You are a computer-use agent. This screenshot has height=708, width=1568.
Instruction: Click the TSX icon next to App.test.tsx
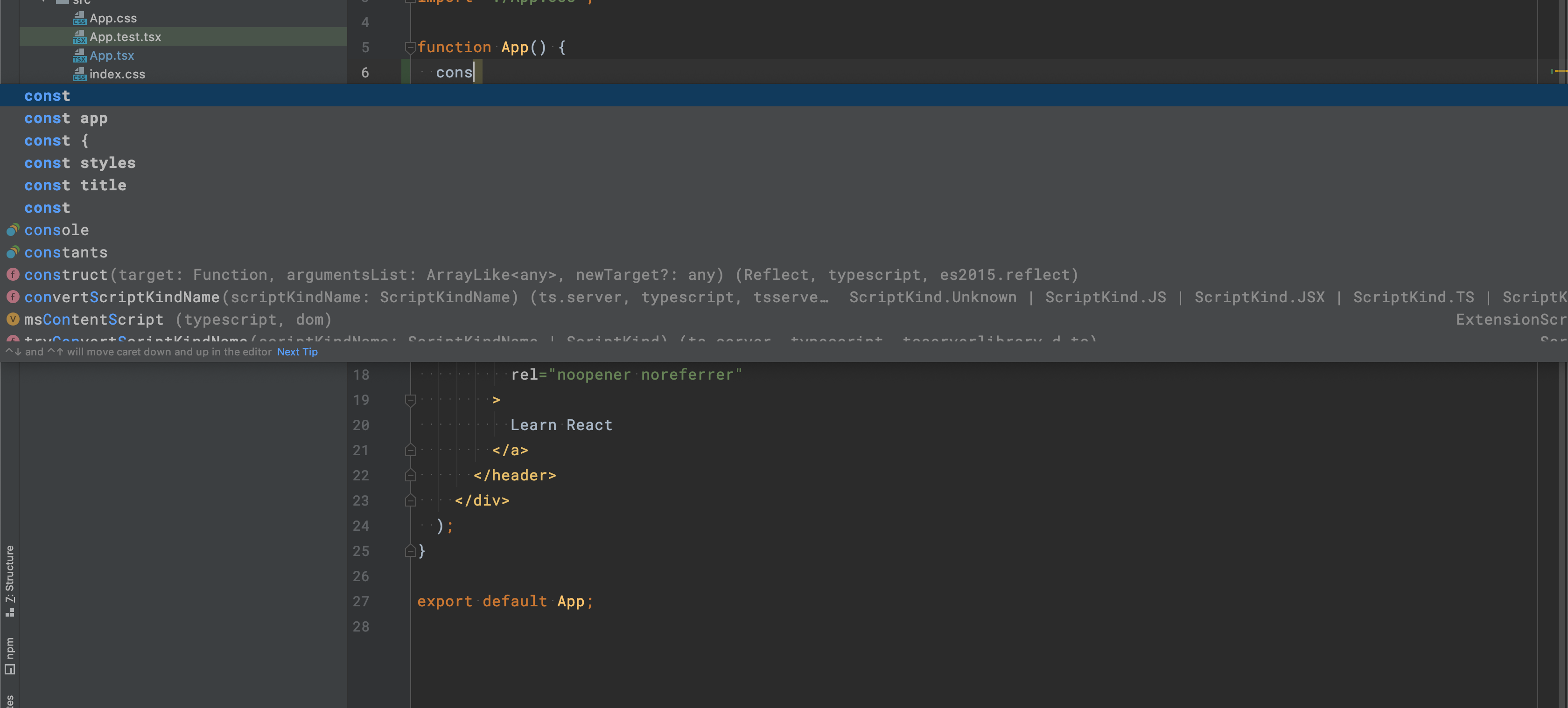[x=80, y=36]
